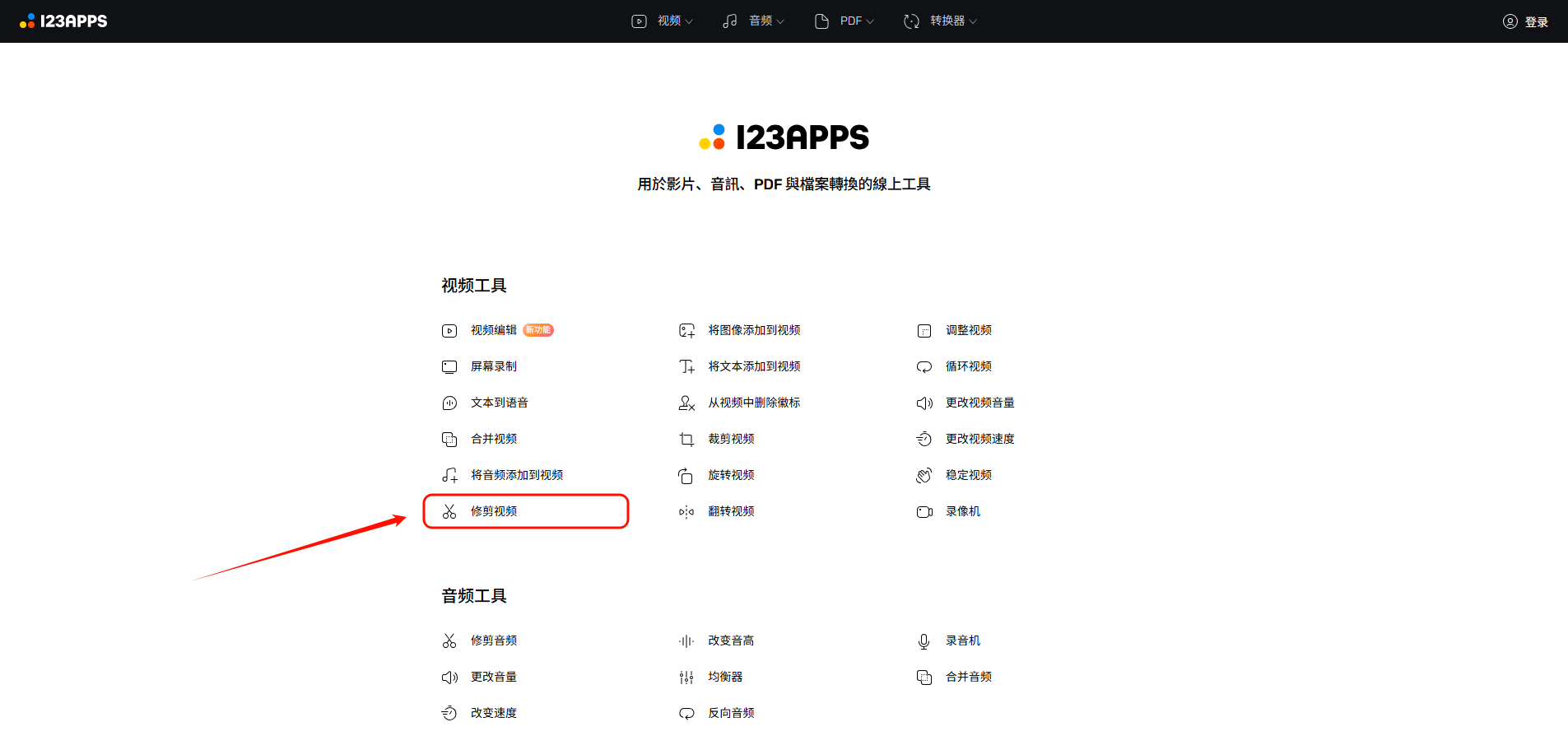Click the 更改视频音量 speaker icon
The height and width of the screenshot is (750, 1568).
(924, 403)
